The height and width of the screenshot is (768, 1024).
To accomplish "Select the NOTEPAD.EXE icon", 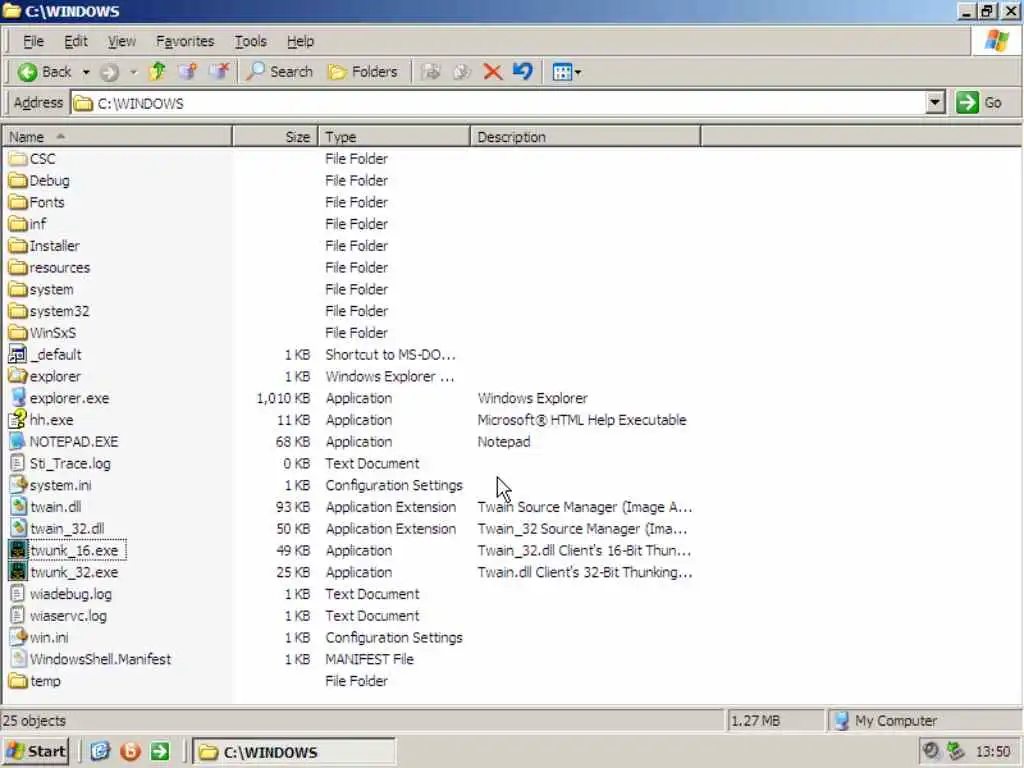I will (18, 441).
